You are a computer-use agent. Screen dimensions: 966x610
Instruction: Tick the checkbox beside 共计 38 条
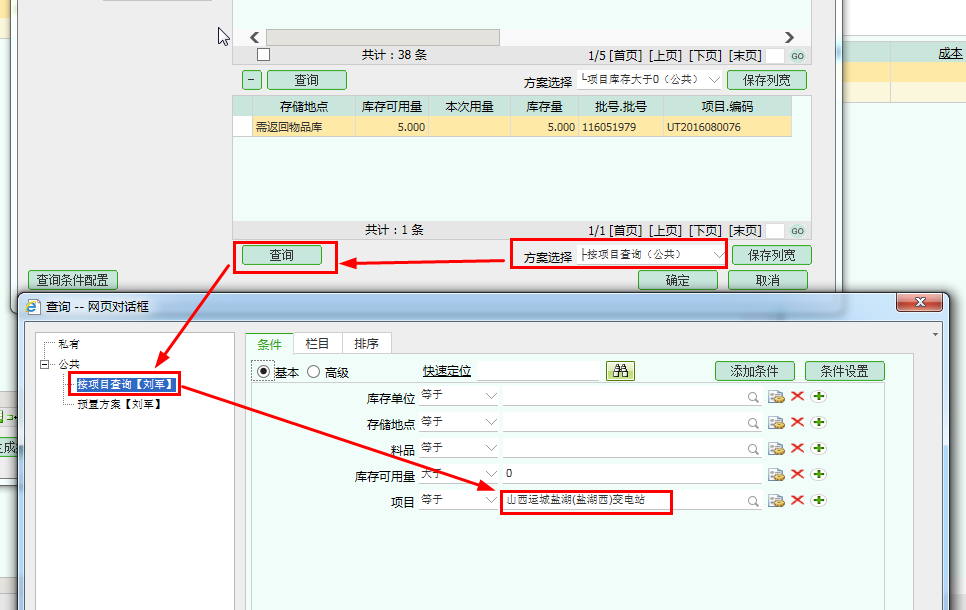point(263,55)
